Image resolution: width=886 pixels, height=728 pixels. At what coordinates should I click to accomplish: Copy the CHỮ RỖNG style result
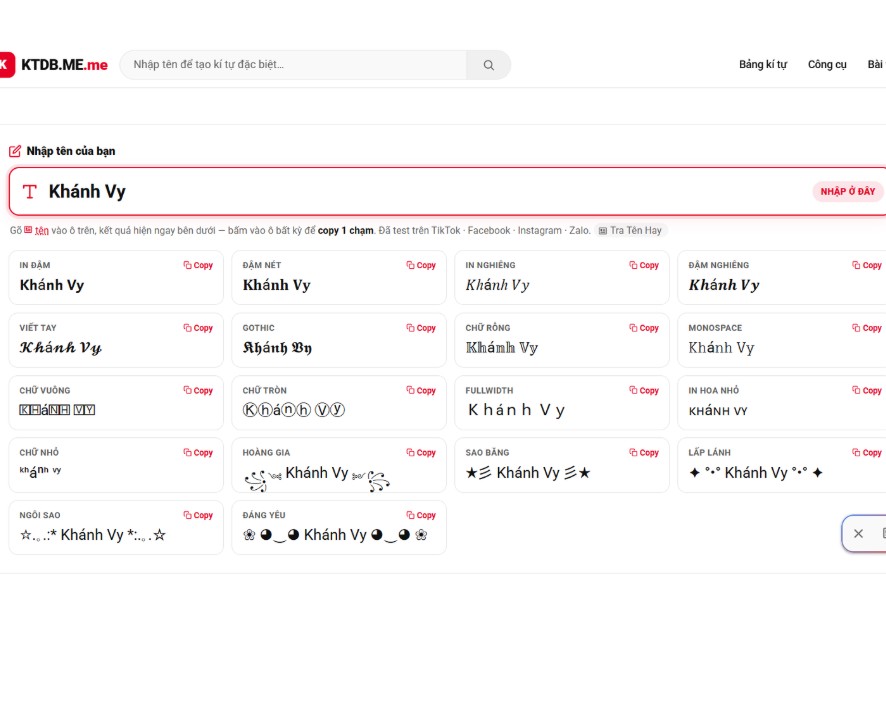[644, 328]
